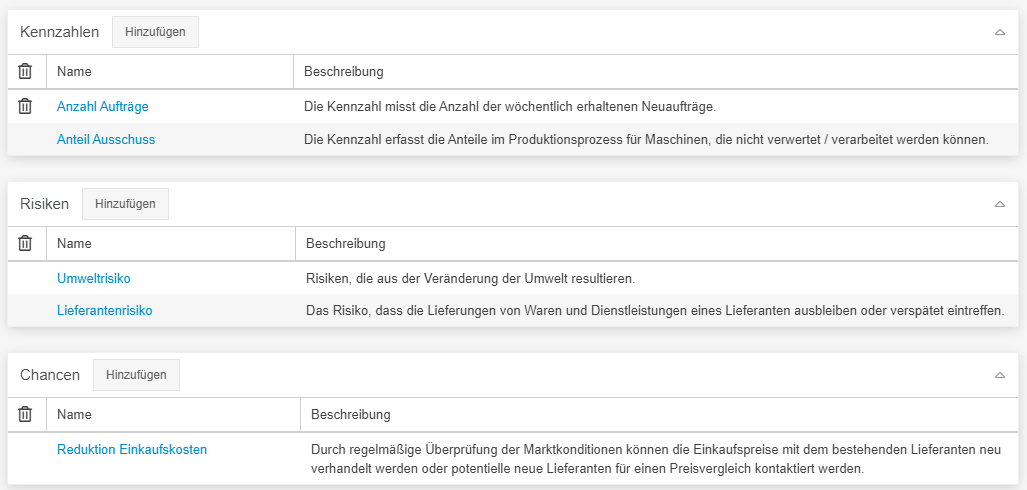Collapse the Kennzahlen panel
Image resolution: width=1027 pixels, height=490 pixels.
point(999,32)
